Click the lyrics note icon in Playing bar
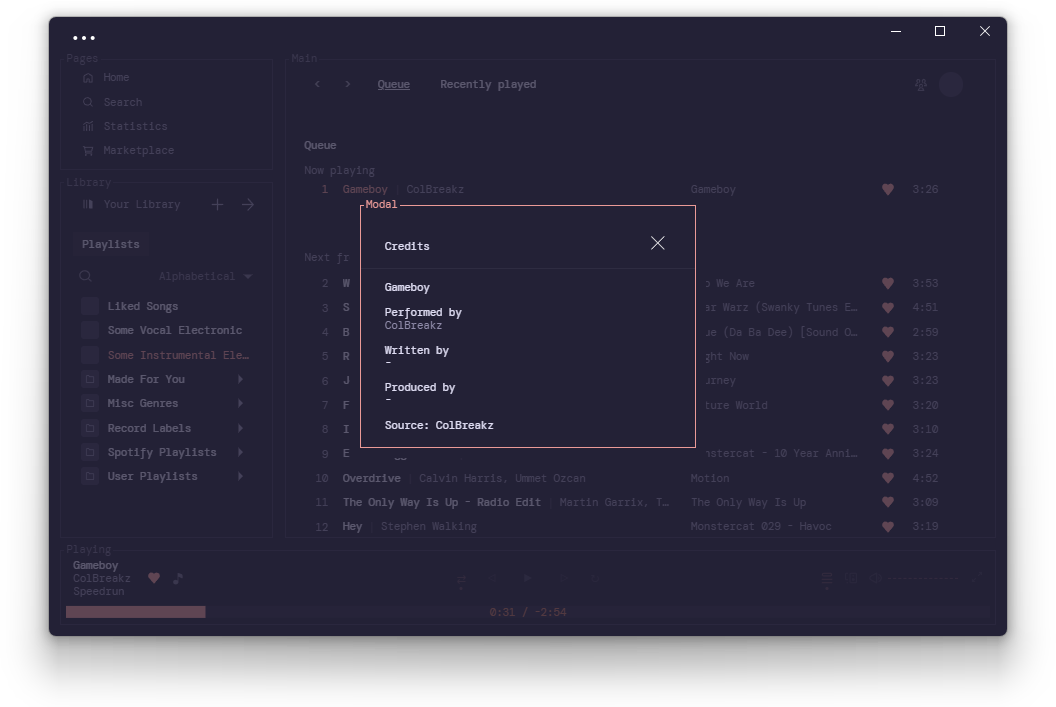1056x707 pixels. click(x=178, y=578)
